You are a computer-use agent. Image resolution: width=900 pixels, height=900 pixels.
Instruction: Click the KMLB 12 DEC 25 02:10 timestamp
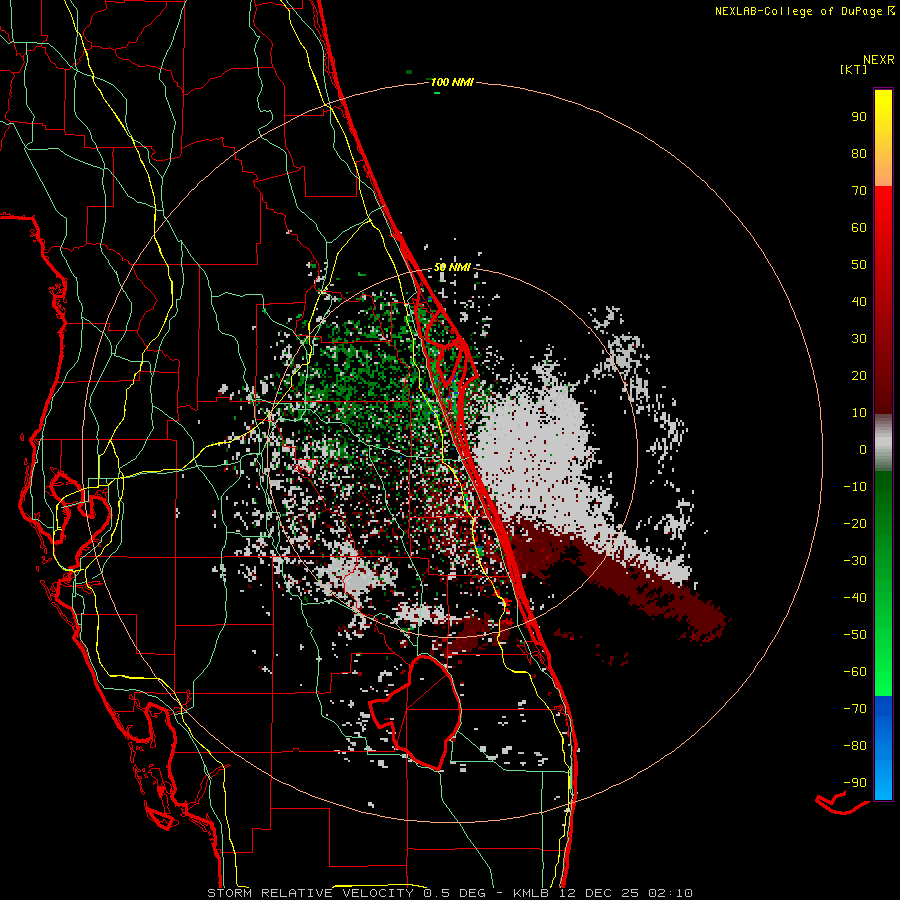[603, 893]
